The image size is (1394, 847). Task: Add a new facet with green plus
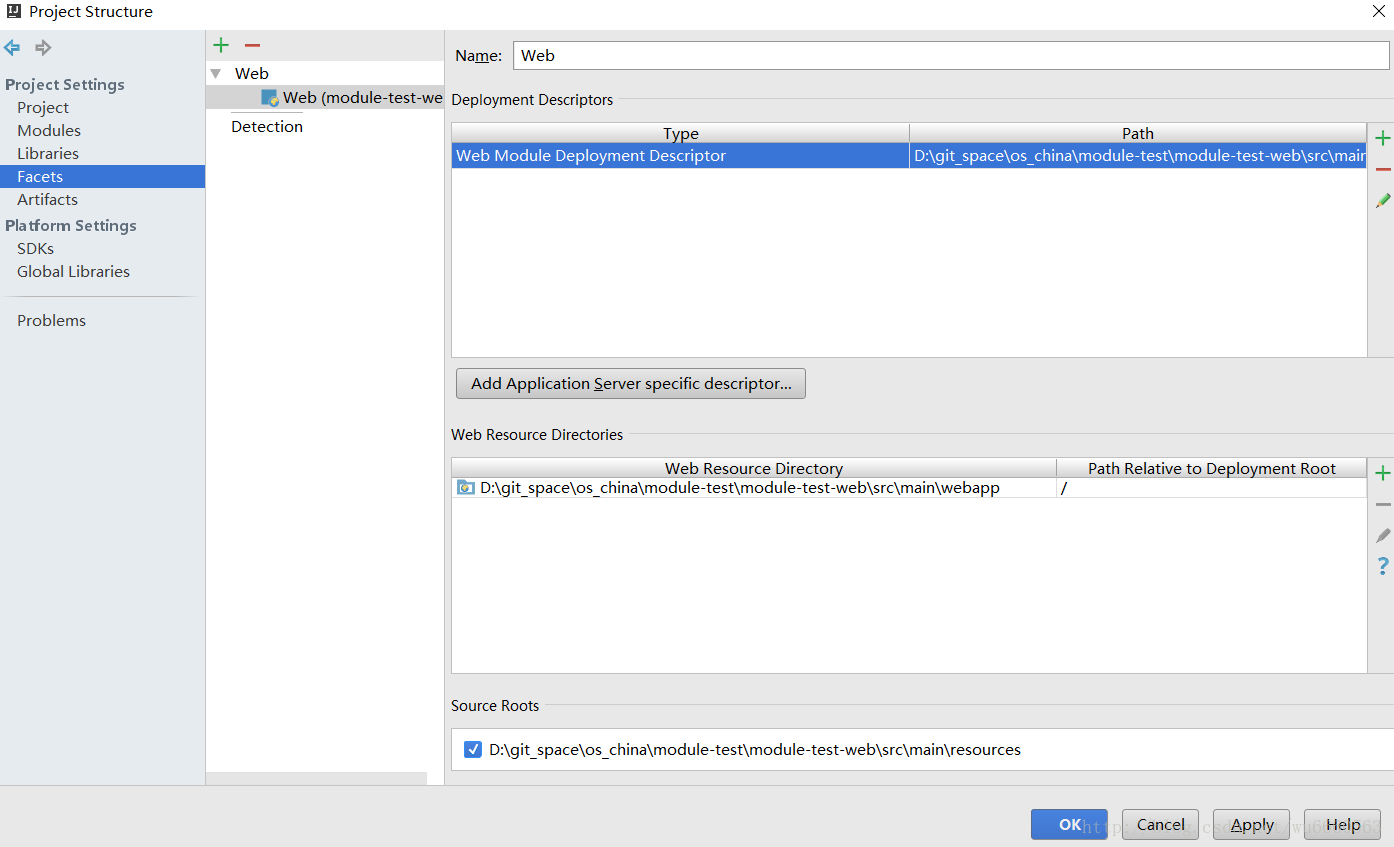click(221, 45)
